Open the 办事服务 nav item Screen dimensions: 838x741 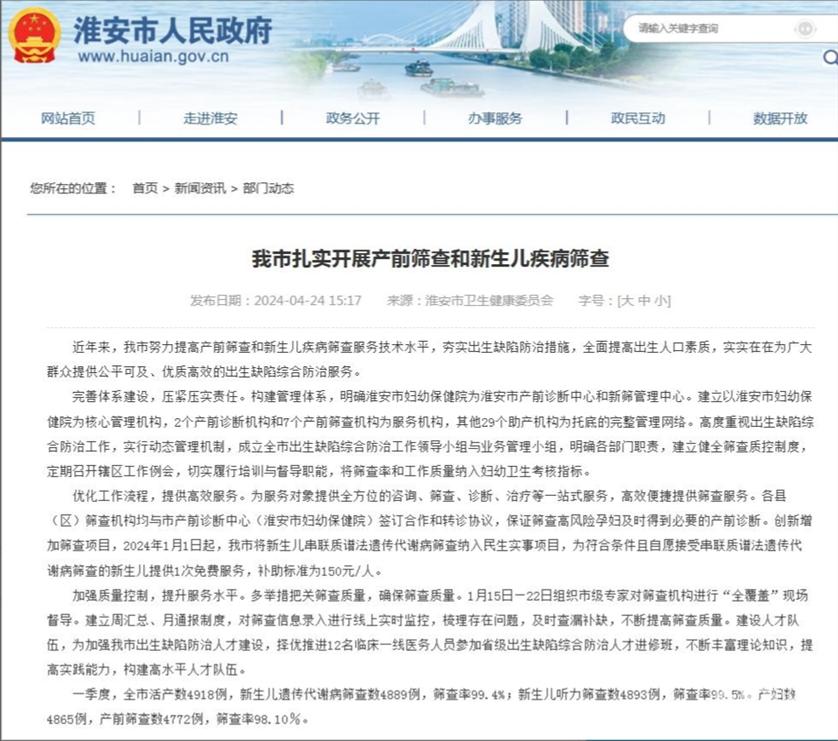pos(495,118)
